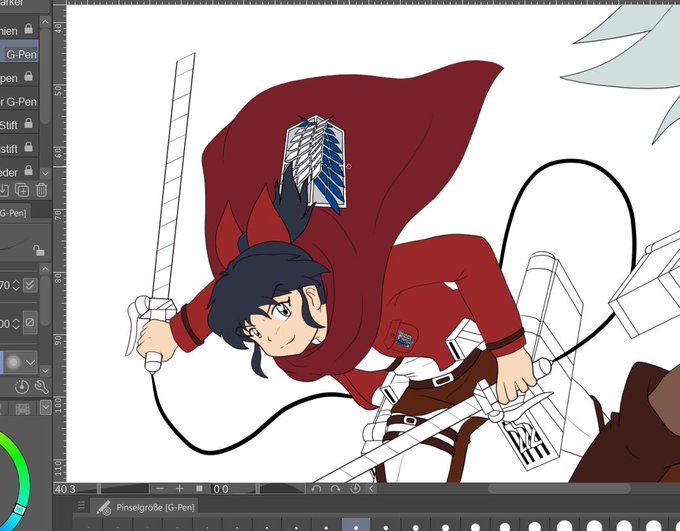The height and width of the screenshot is (531, 680).
Task: Expand the brush tip shape dropdown
Action: click(30, 362)
